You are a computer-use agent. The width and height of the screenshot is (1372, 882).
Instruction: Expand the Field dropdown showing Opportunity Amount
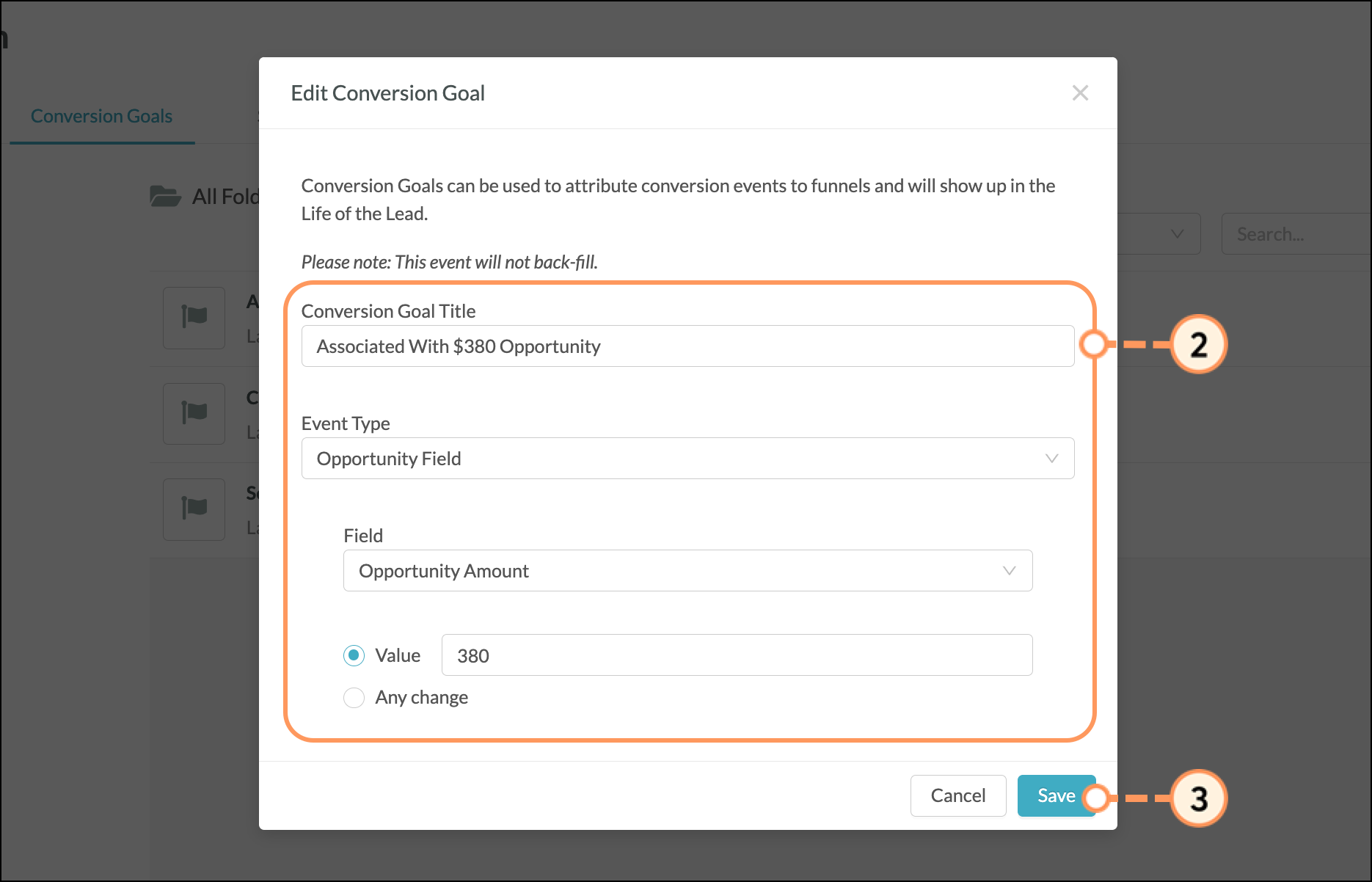click(x=687, y=571)
